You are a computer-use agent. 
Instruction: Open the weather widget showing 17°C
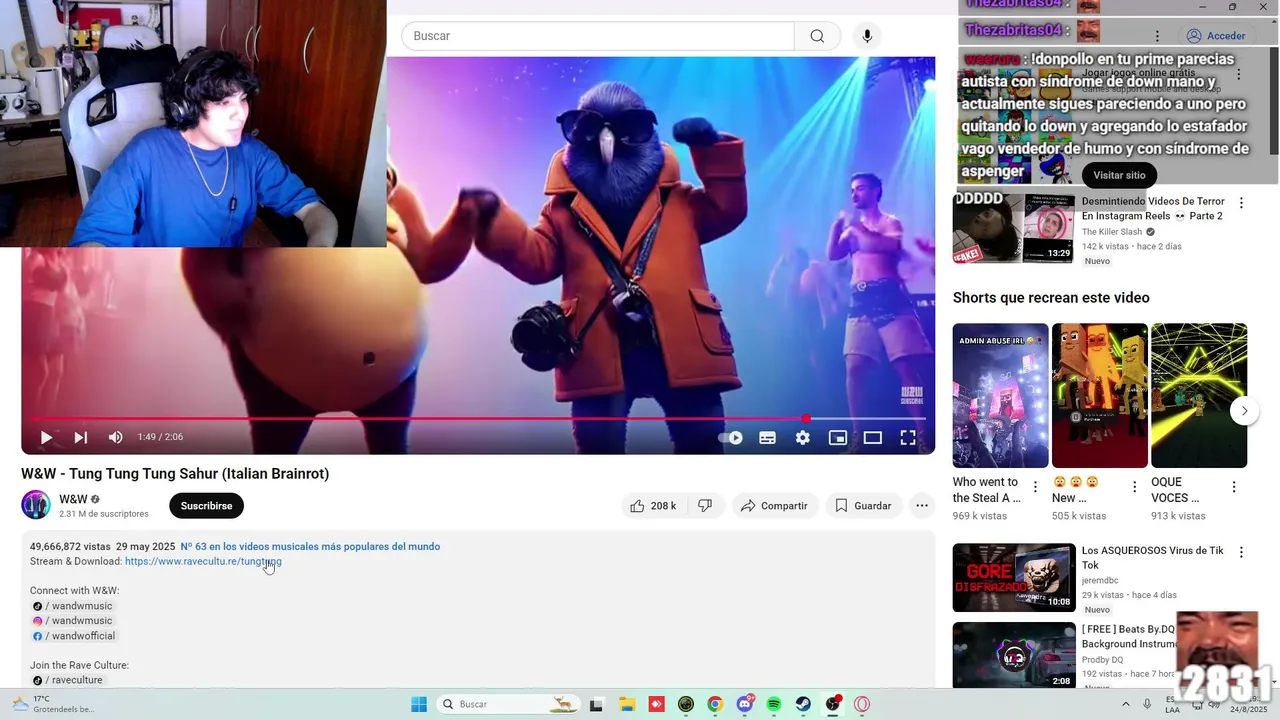55,704
